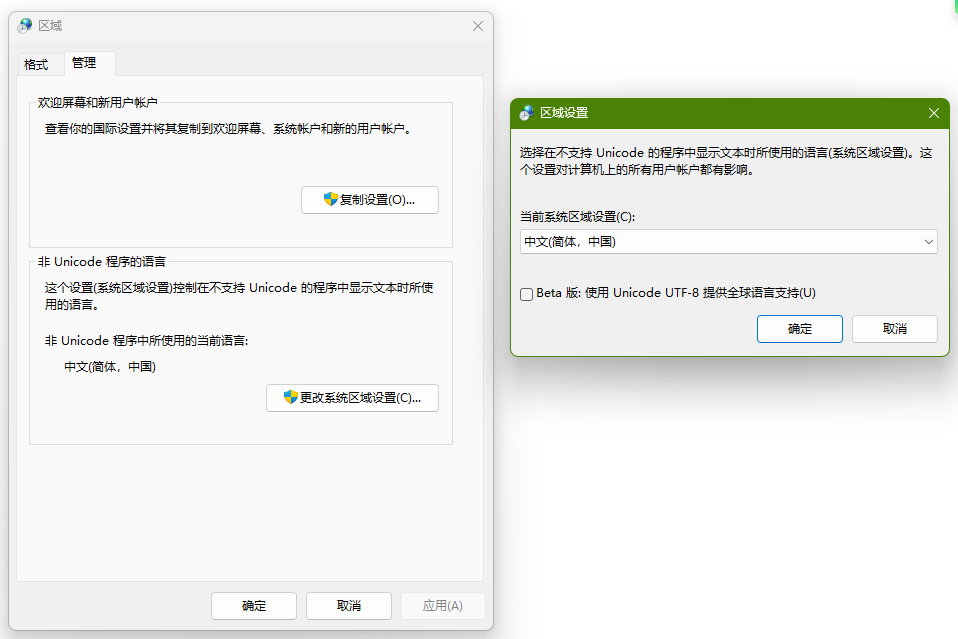Click 非 Unicode 程序的语言 group title
The image size is (958, 639).
pyautogui.click(x=102, y=261)
